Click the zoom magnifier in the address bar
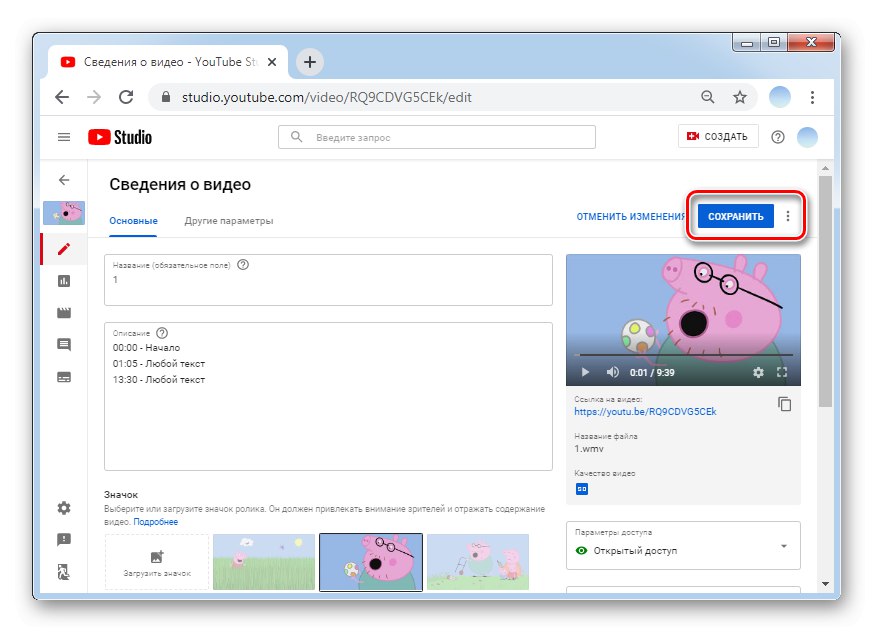Viewport: 874px width, 633px height. [x=708, y=98]
